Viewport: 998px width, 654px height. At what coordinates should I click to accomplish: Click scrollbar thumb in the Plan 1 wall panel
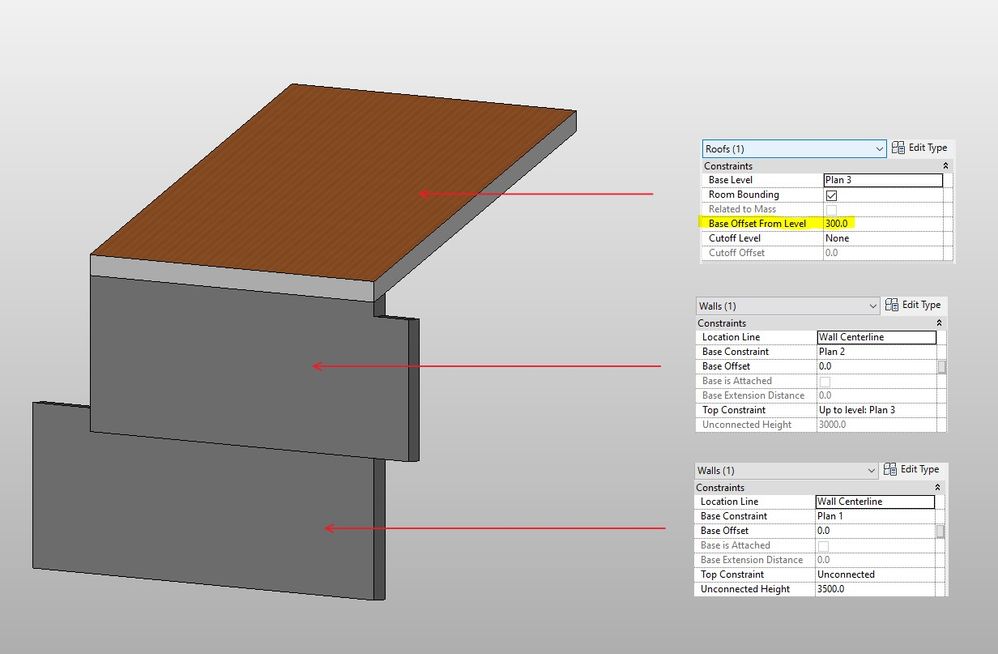[940, 531]
